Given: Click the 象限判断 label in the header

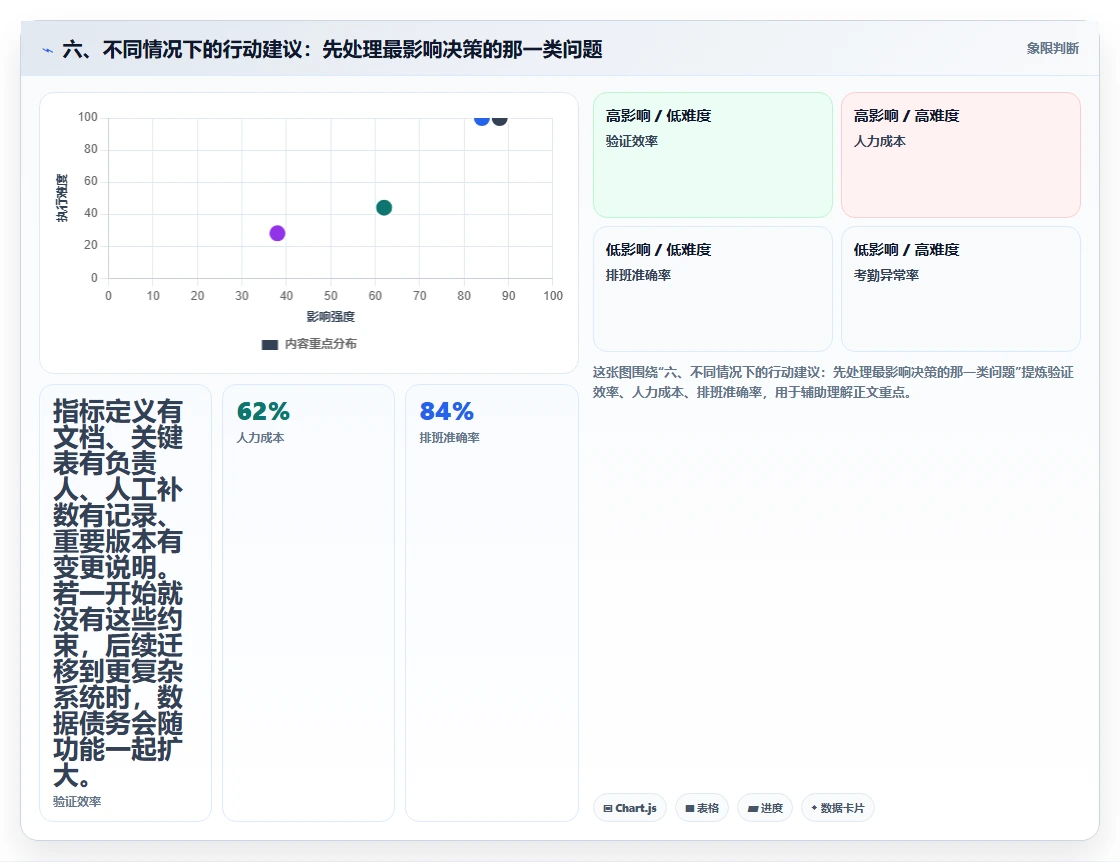Looking at the screenshot, I should [1052, 49].
